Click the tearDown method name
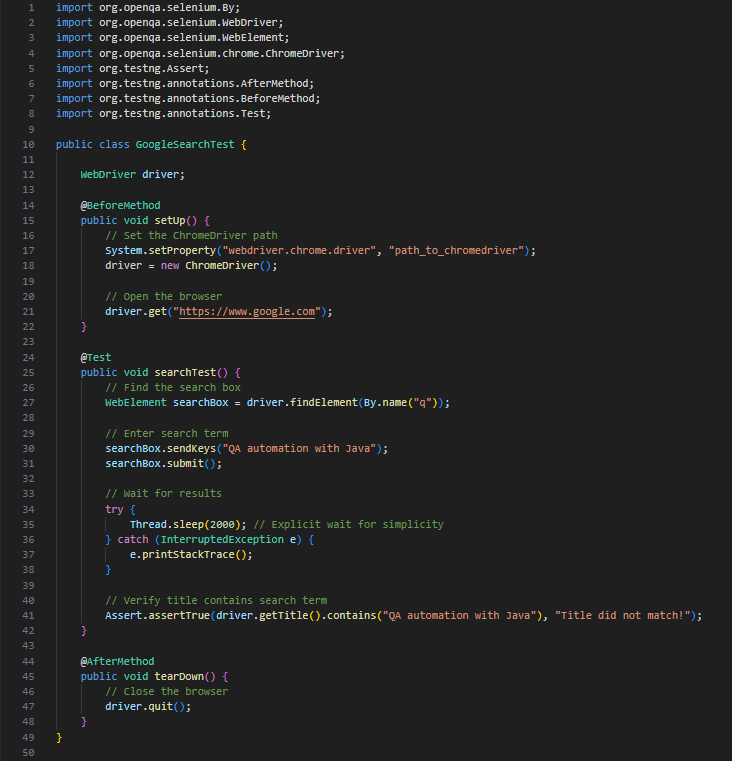This screenshot has height=761, width=732. click(x=179, y=677)
